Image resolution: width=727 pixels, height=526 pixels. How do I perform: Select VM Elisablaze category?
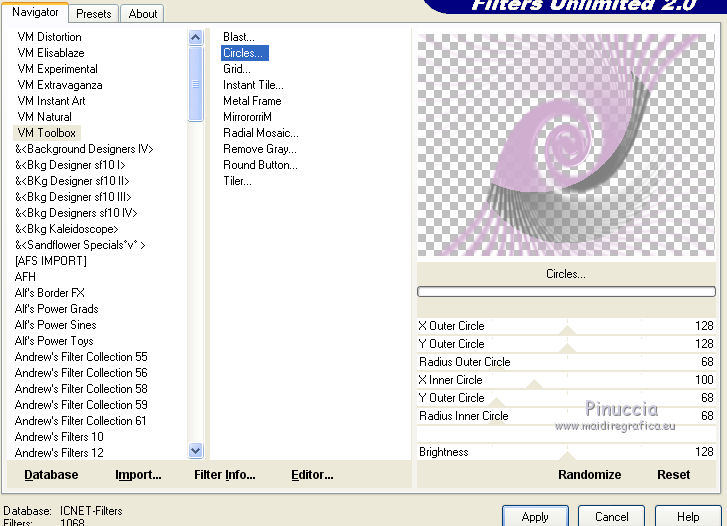(x=51, y=53)
